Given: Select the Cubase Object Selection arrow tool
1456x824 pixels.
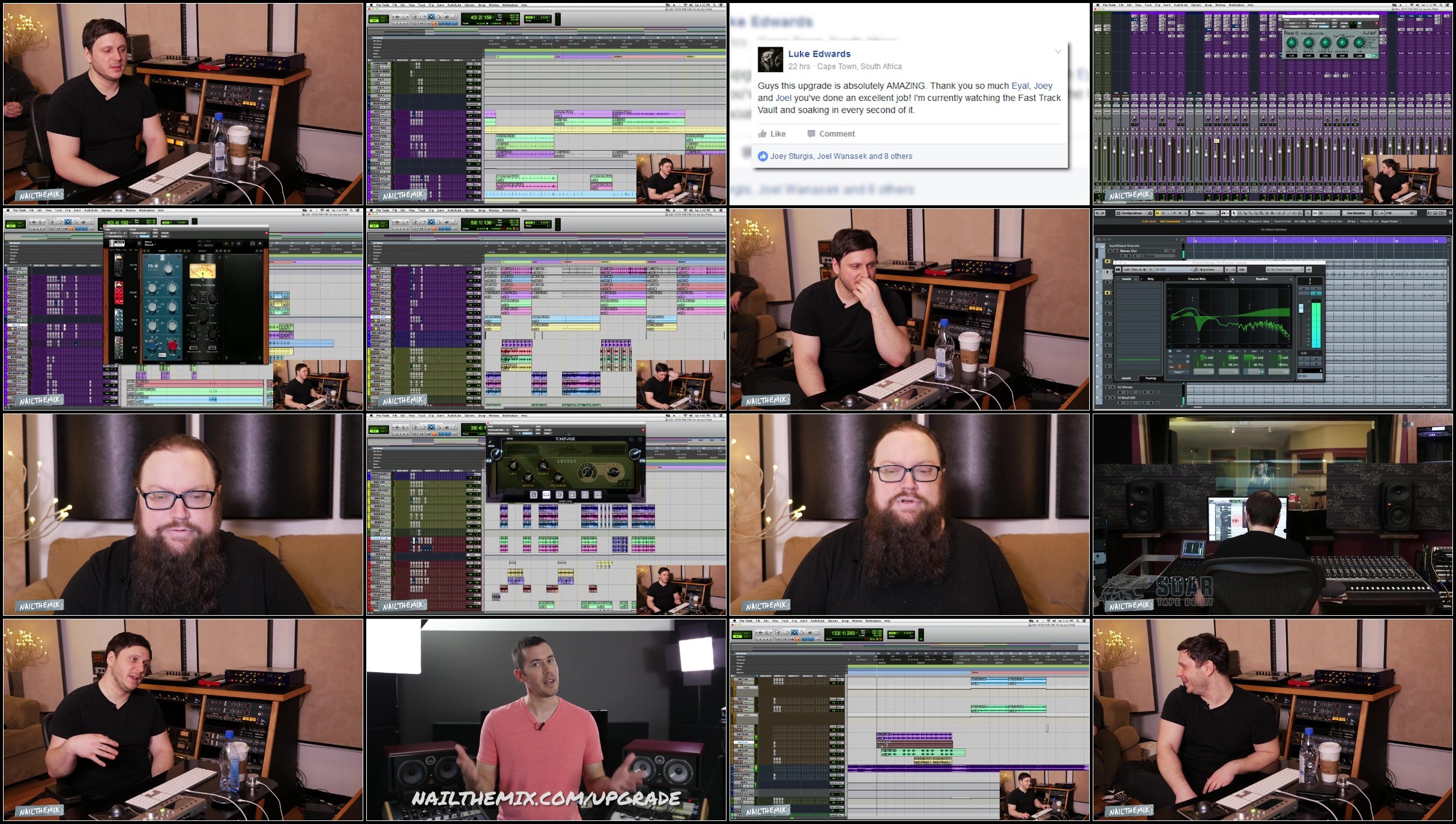Looking at the screenshot, I should tap(1233, 213).
